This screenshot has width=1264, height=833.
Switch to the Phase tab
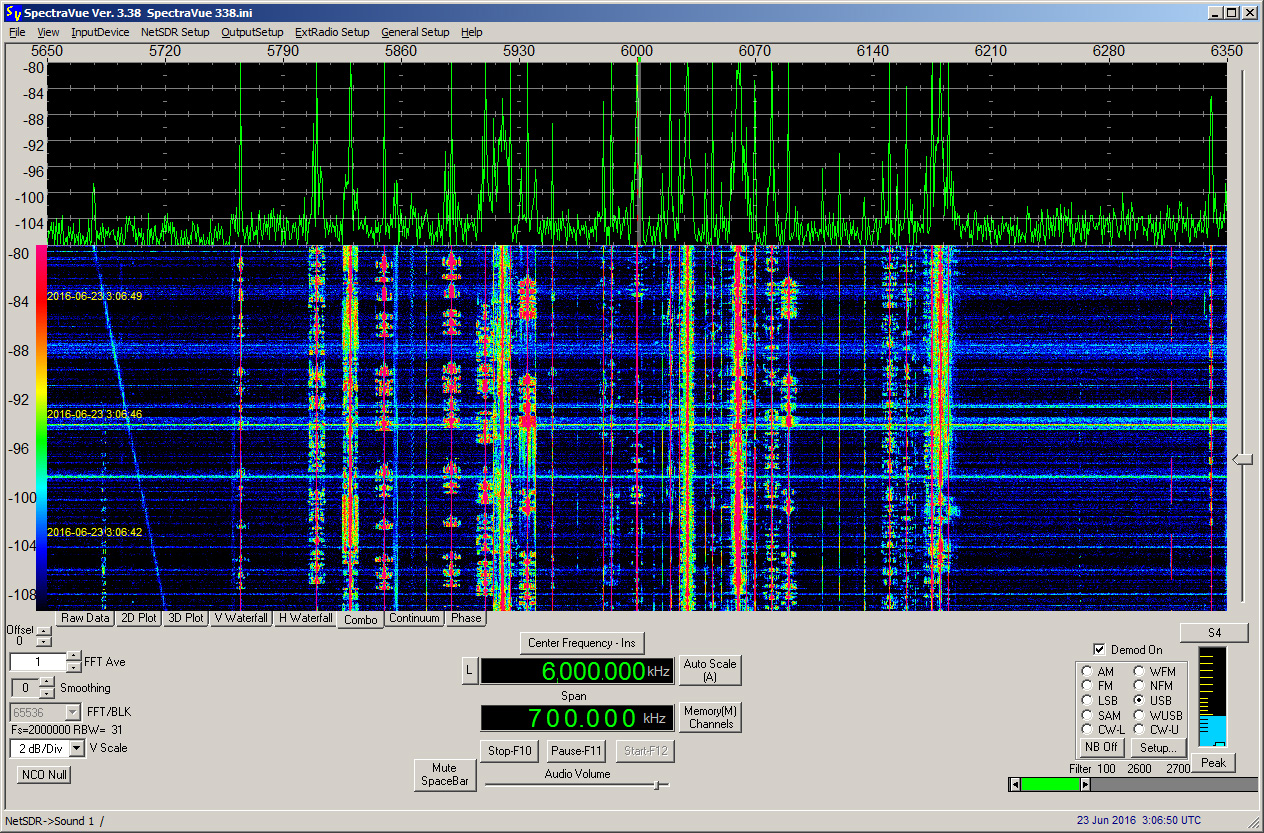(466, 618)
